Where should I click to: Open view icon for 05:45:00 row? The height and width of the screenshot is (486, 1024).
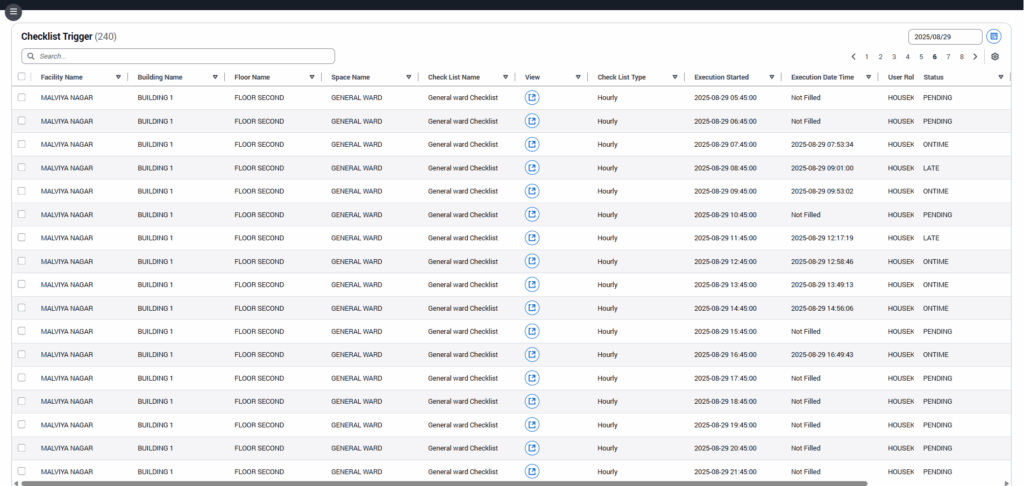point(532,98)
